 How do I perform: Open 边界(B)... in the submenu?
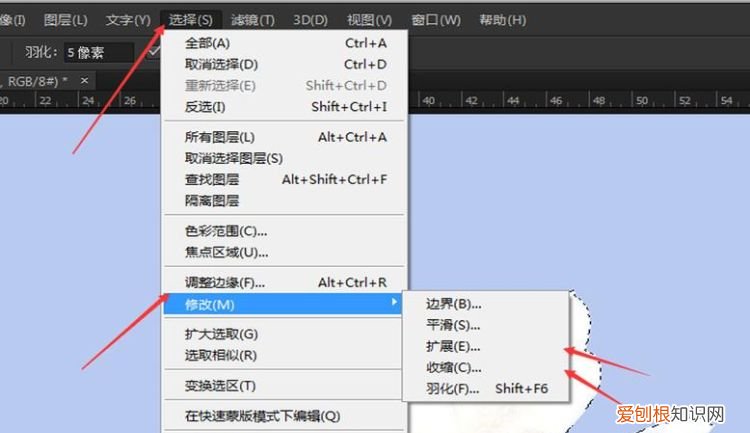click(486, 304)
